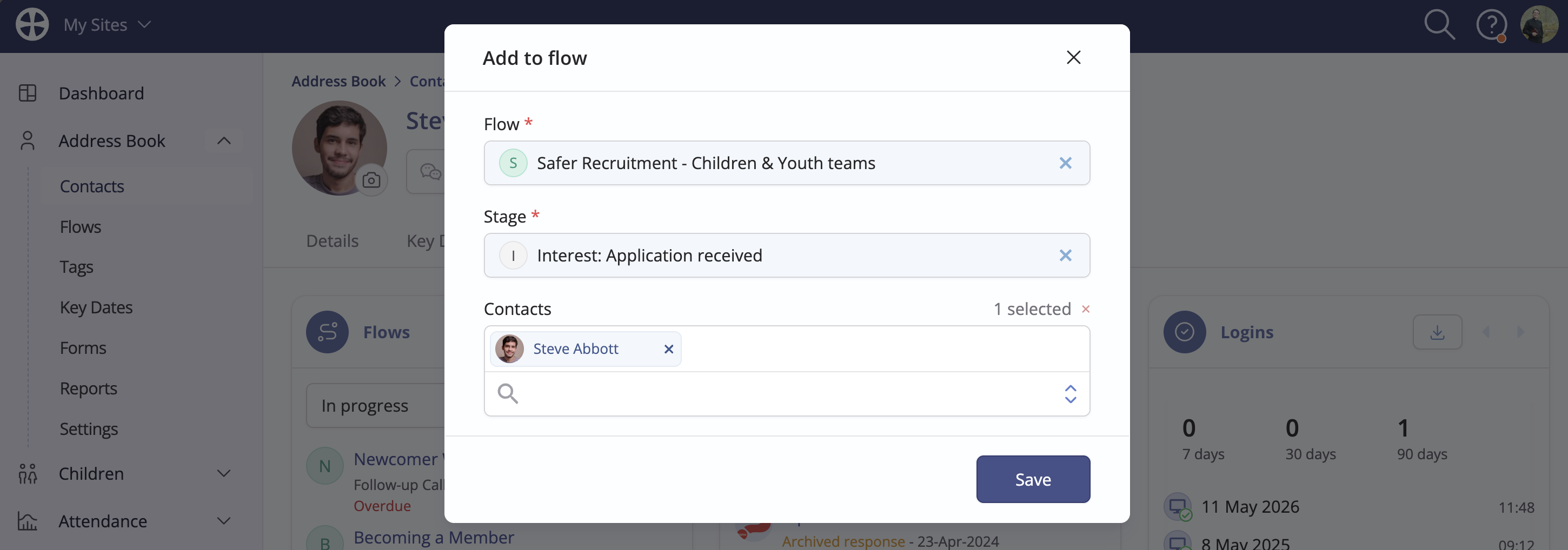Clear the selected Stage value
This screenshot has height=550, width=1568.
coord(1065,256)
